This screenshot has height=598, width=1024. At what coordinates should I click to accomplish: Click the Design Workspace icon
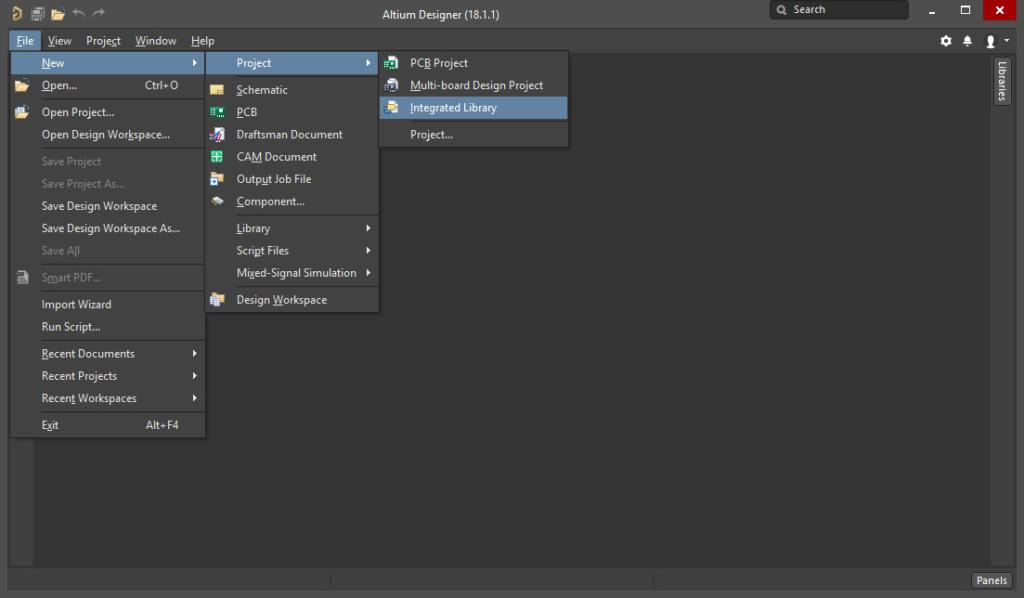coord(217,300)
